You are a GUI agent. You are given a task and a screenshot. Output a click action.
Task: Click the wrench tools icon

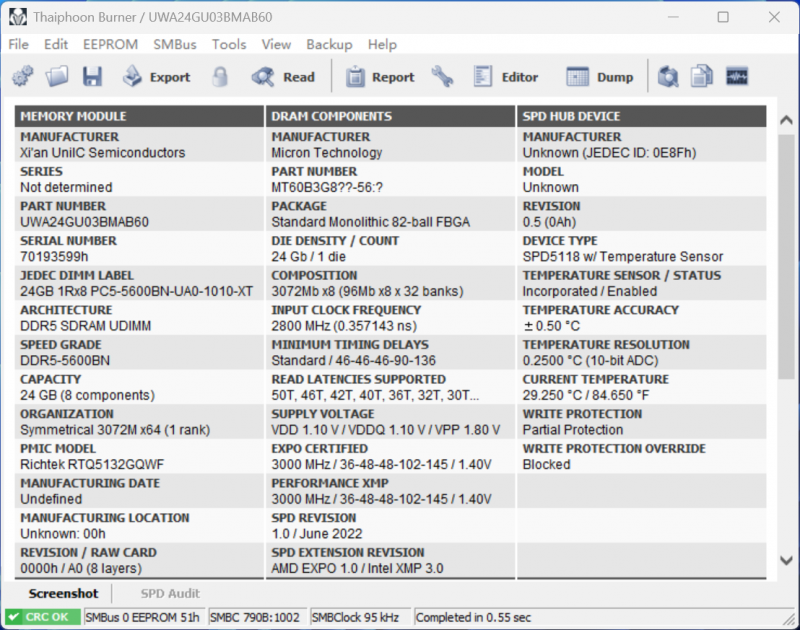pos(443,77)
